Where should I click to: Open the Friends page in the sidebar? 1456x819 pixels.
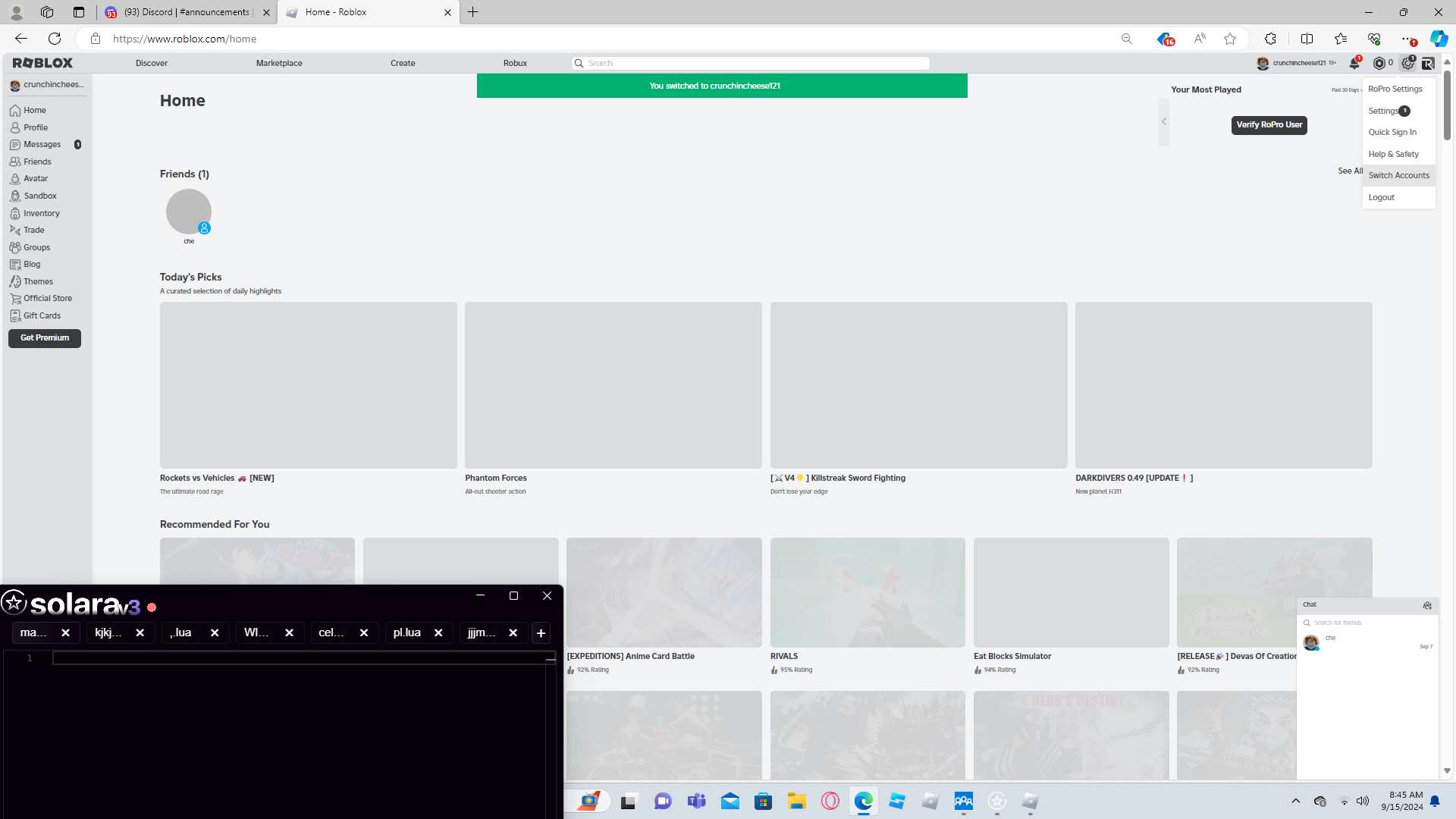click(x=37, y=162)
